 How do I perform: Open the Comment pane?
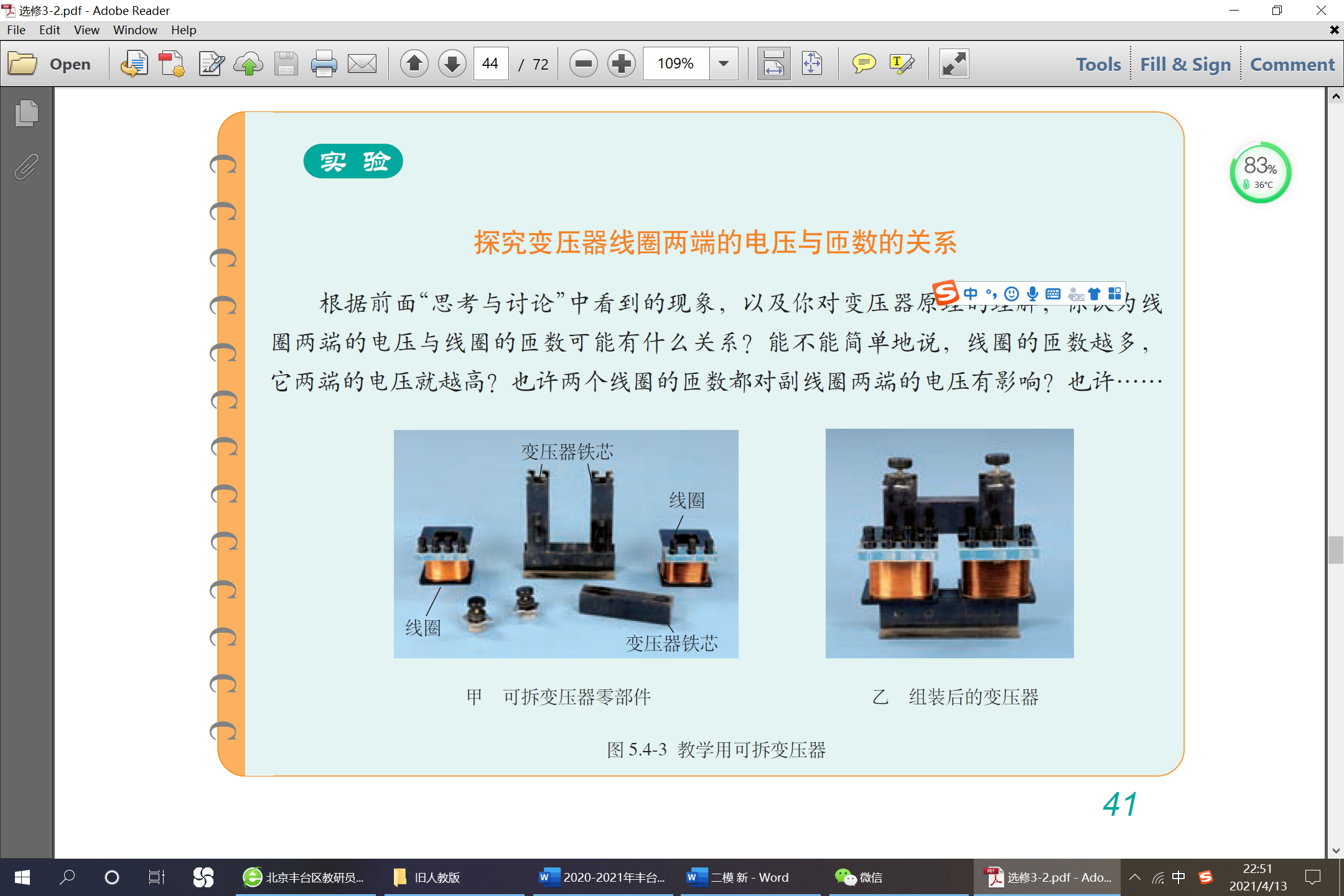click(x=1292, y=64)
